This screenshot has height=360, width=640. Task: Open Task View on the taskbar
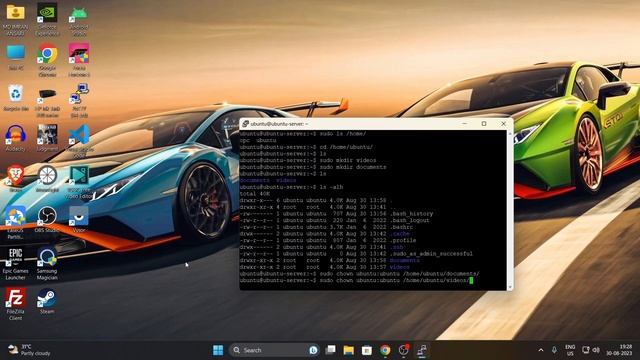click(330, 350)
